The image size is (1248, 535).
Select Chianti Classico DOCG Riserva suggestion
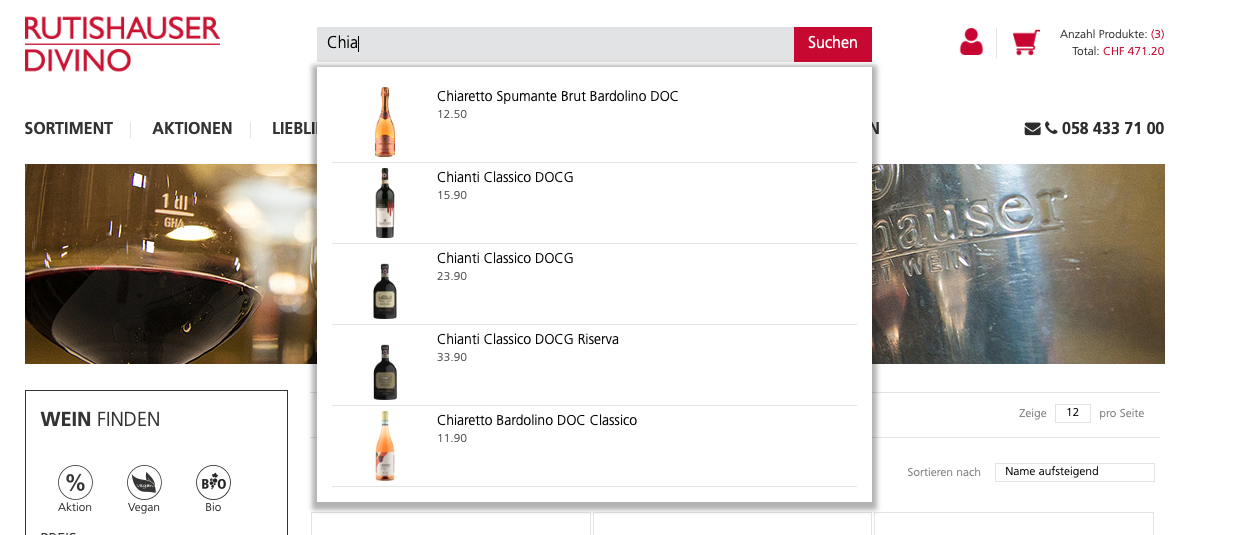point(527,340)
